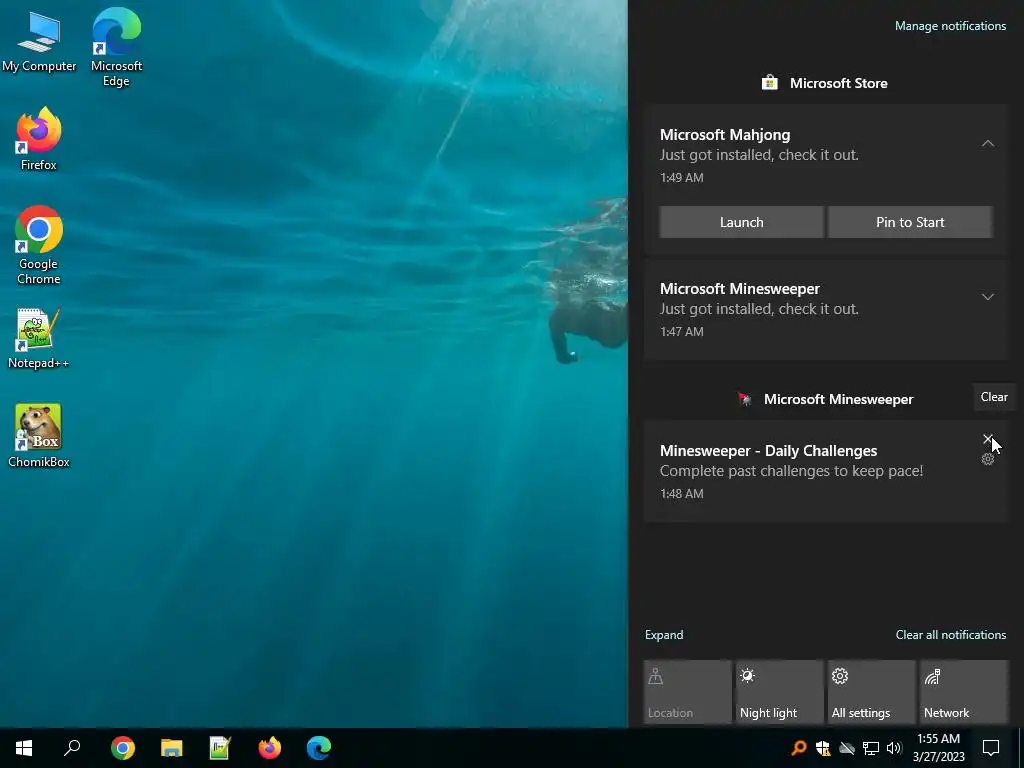Image resolution: width=1024 pixels, height=768 pixels.
Task: Expand the quick actions panel
Action: tap(664, 635)
